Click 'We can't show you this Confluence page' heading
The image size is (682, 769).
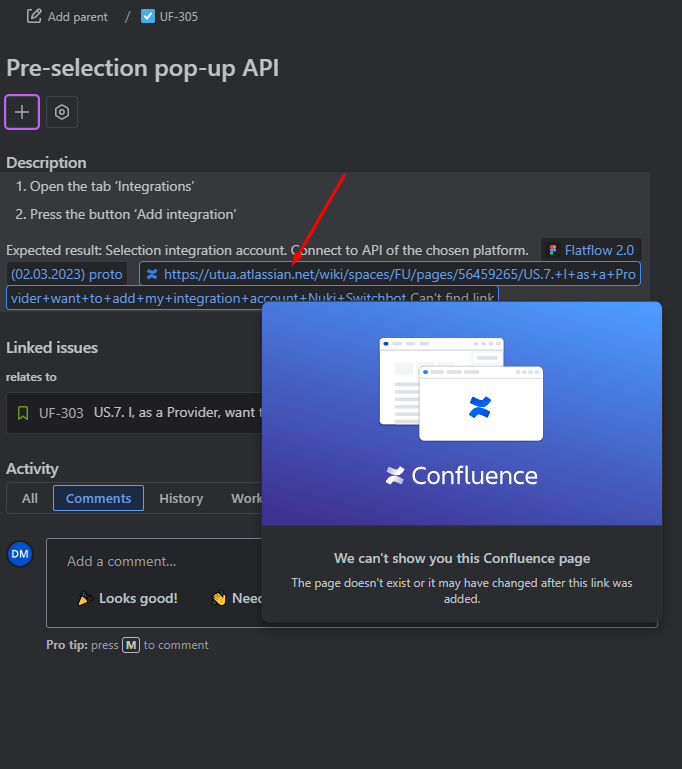pos(462,558)
